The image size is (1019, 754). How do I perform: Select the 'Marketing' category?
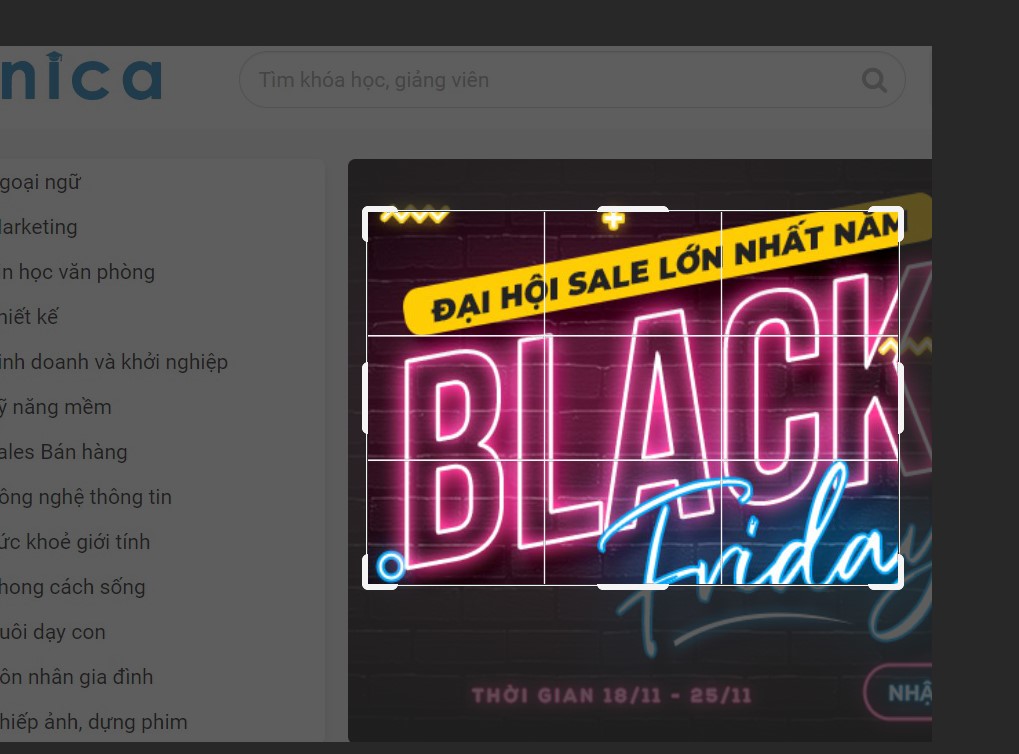click(39, 227)
